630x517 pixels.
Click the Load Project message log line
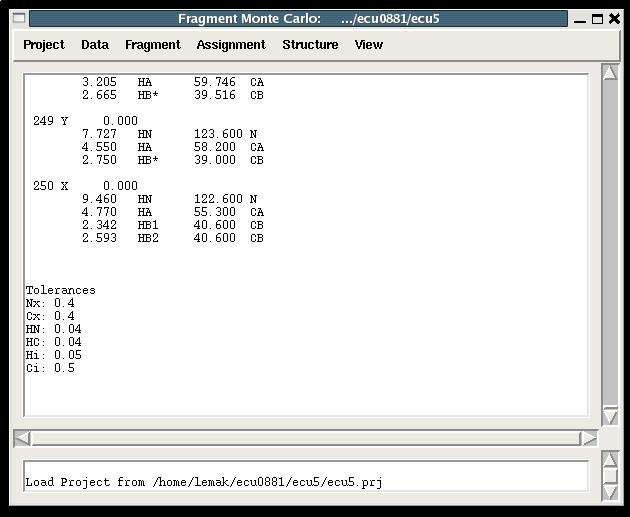point(203,483)
